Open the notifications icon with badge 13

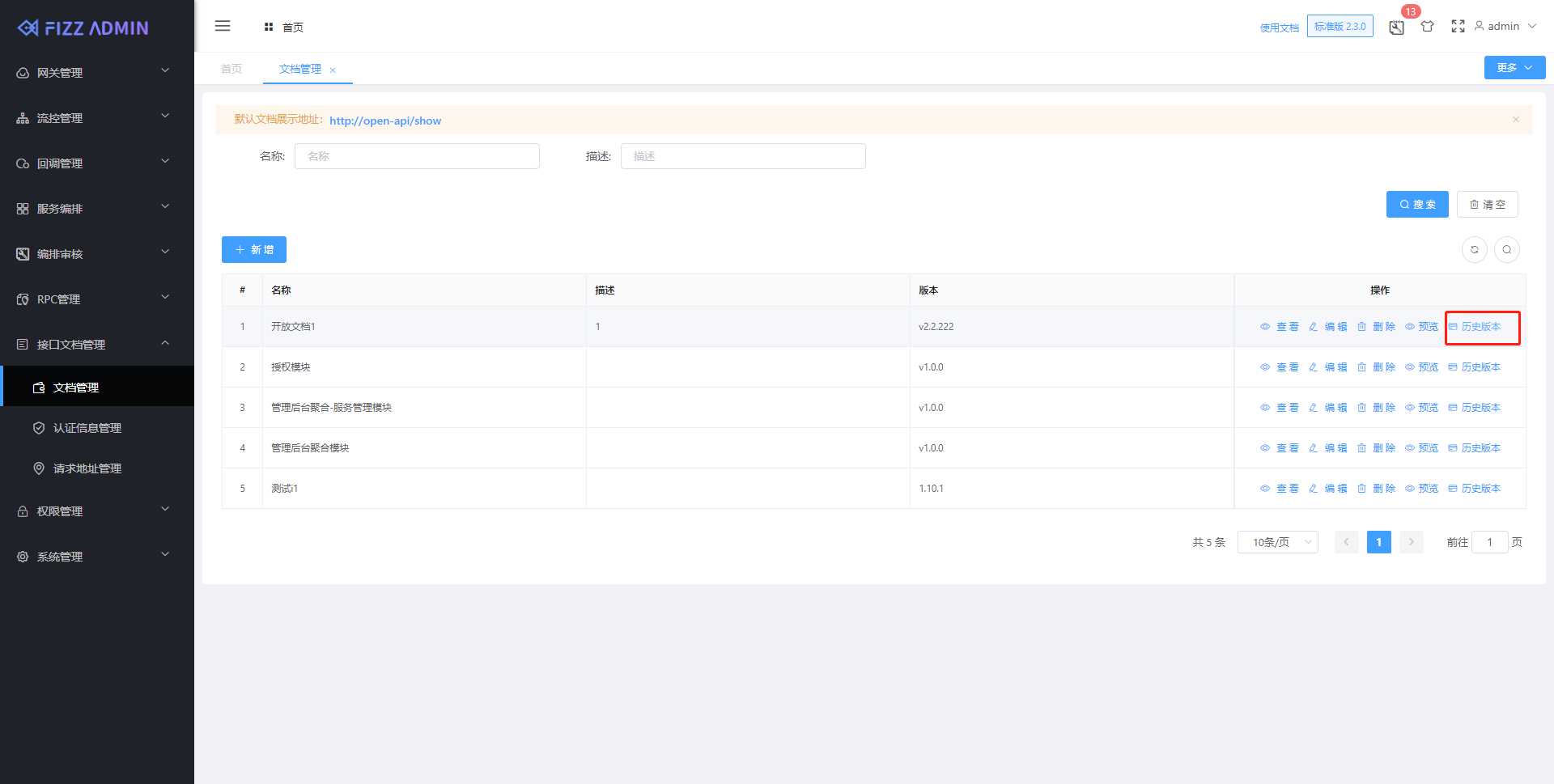pyautogui.click(x=1396, y=28)
